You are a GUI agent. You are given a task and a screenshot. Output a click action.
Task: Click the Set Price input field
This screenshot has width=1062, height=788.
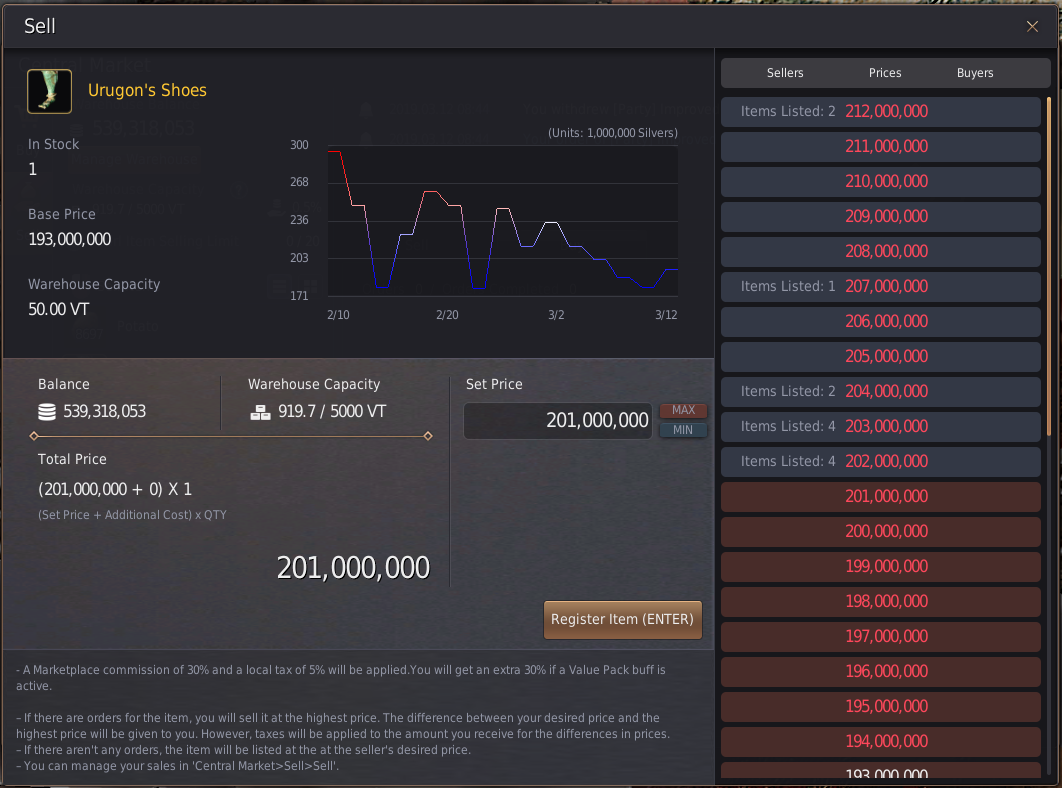coord(558,421)
